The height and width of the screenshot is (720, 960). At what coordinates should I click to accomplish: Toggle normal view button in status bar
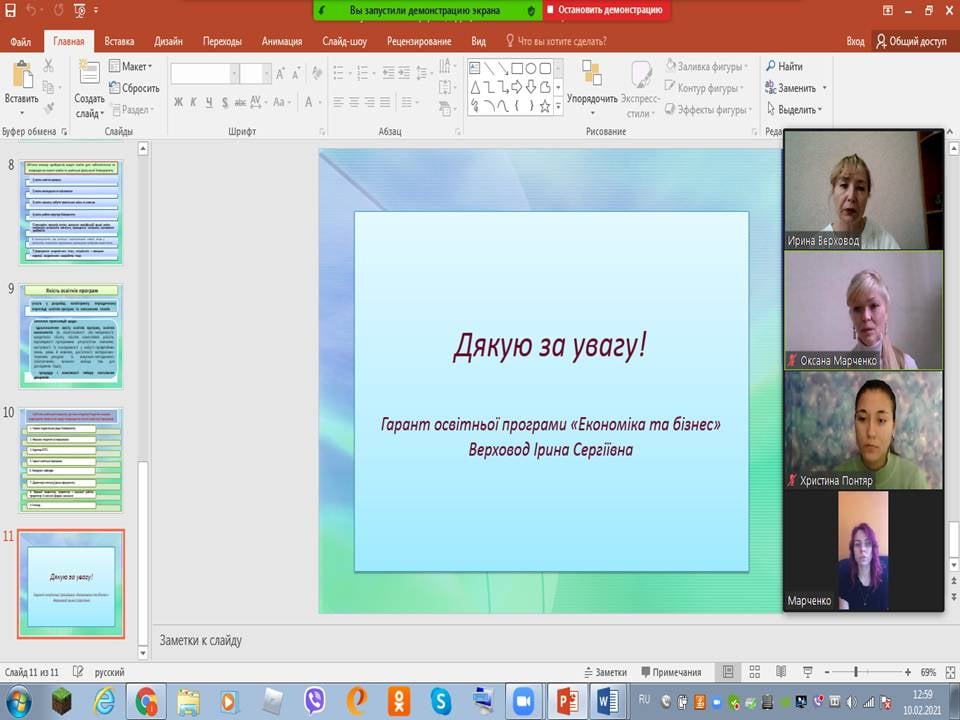point(728,672)
